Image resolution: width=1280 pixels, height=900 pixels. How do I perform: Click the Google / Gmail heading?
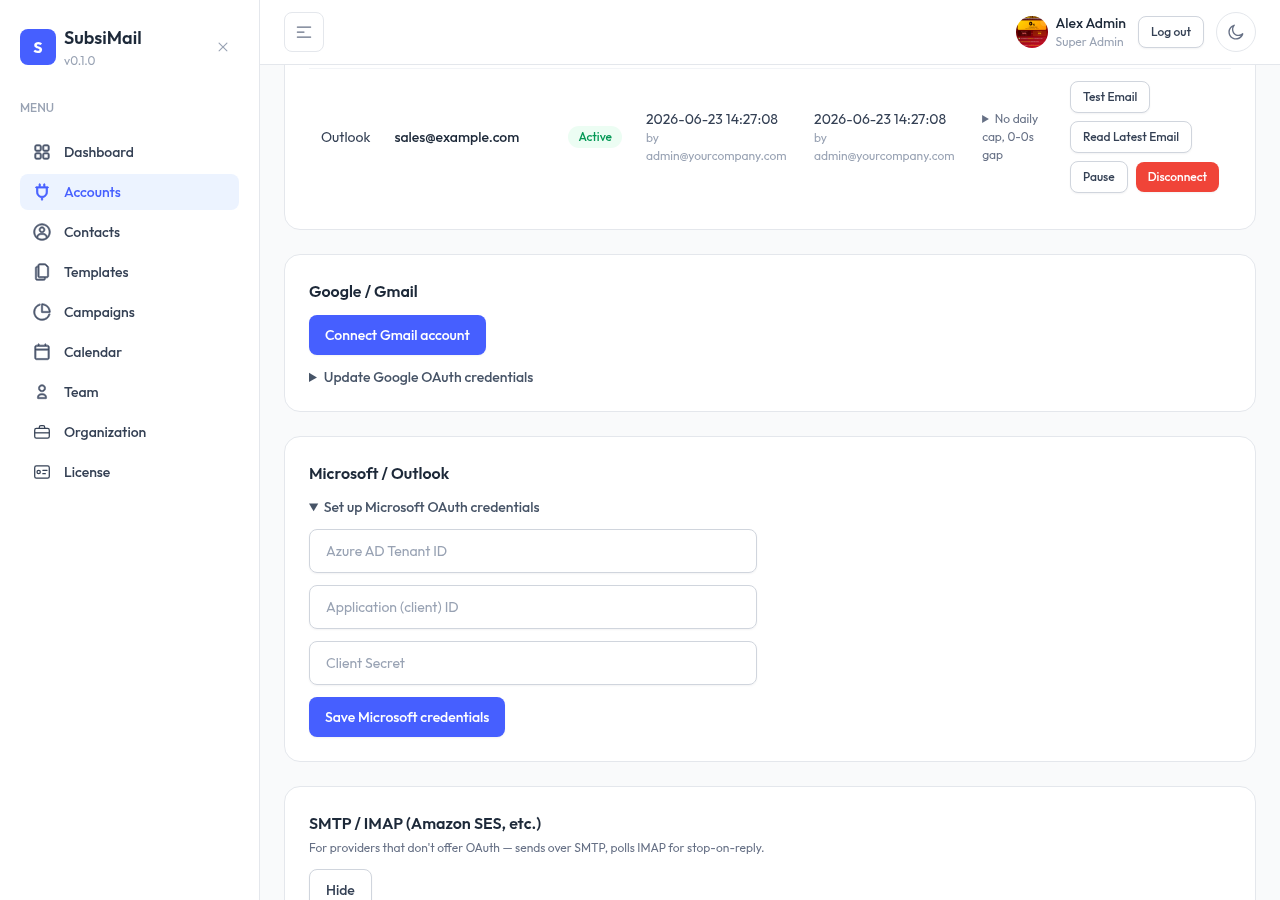coord(363,291)
